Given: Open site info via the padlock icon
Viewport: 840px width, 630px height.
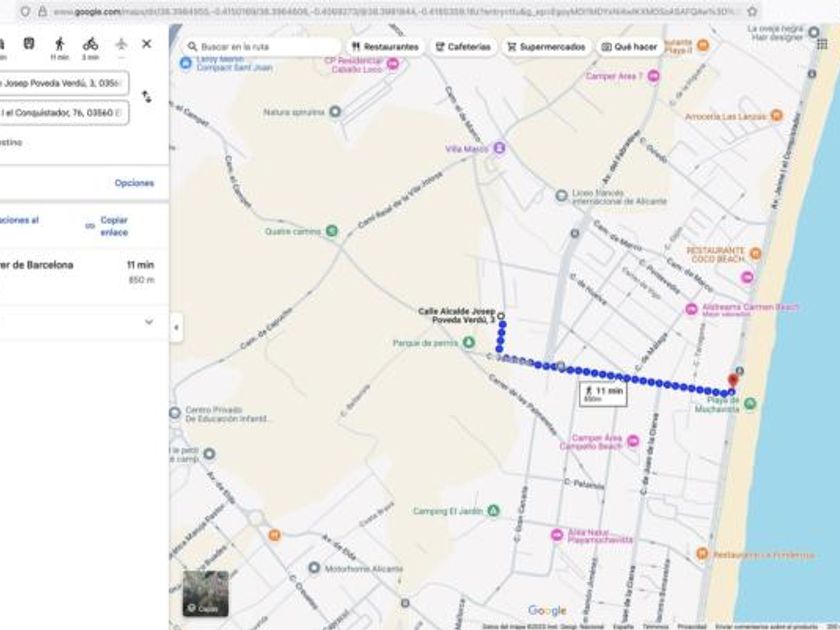Looking at the screenshot, I should coord(42,11).
